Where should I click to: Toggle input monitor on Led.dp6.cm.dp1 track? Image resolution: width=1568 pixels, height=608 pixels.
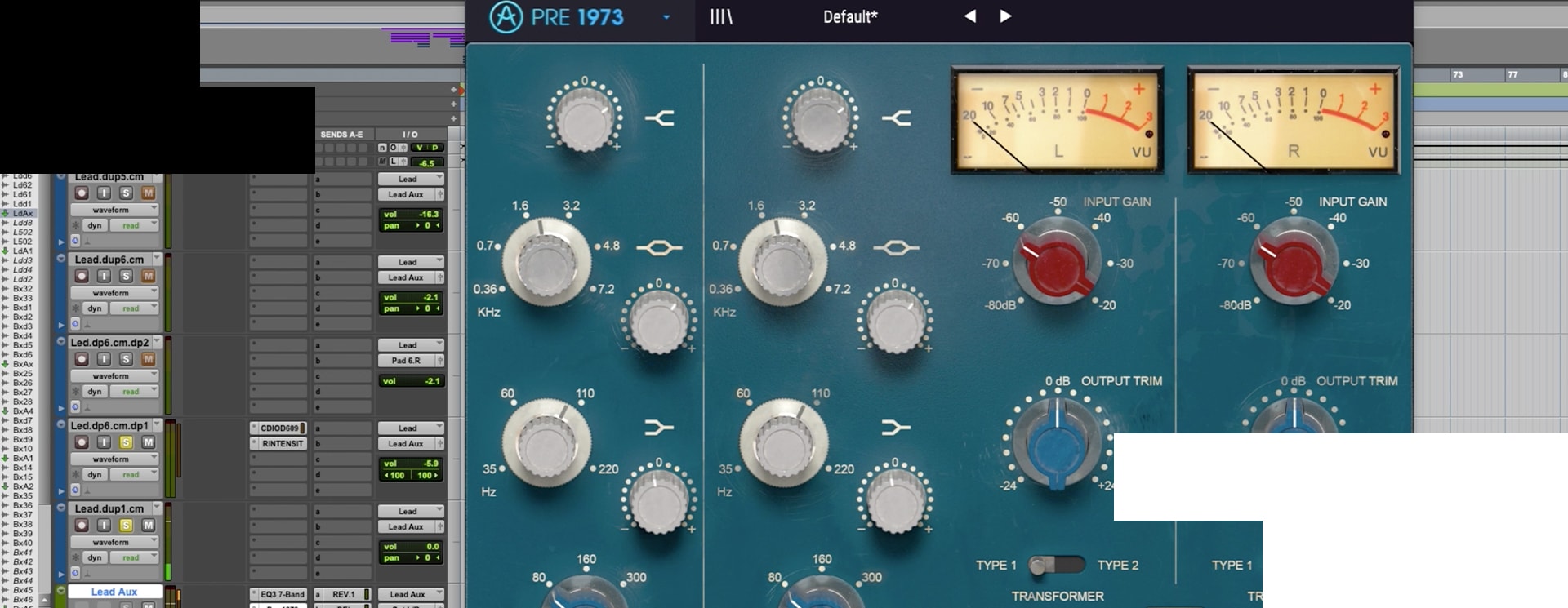104,442
